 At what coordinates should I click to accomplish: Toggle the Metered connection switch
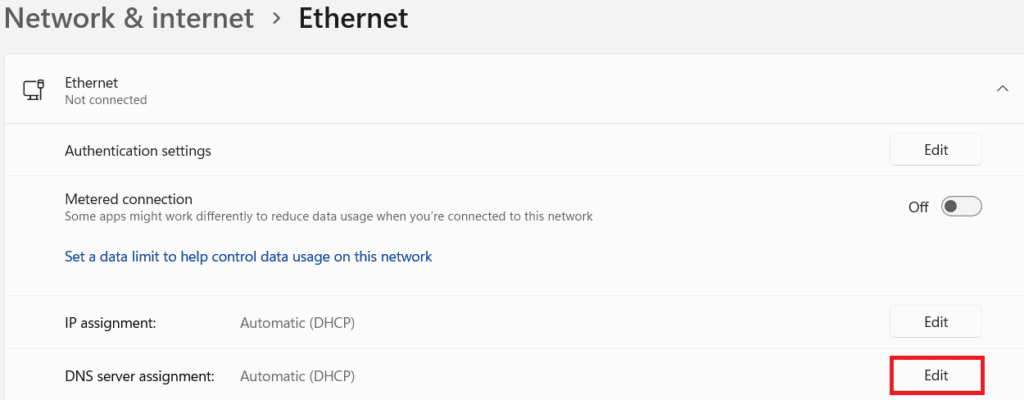pyautogui.click(x=962, y=206)
